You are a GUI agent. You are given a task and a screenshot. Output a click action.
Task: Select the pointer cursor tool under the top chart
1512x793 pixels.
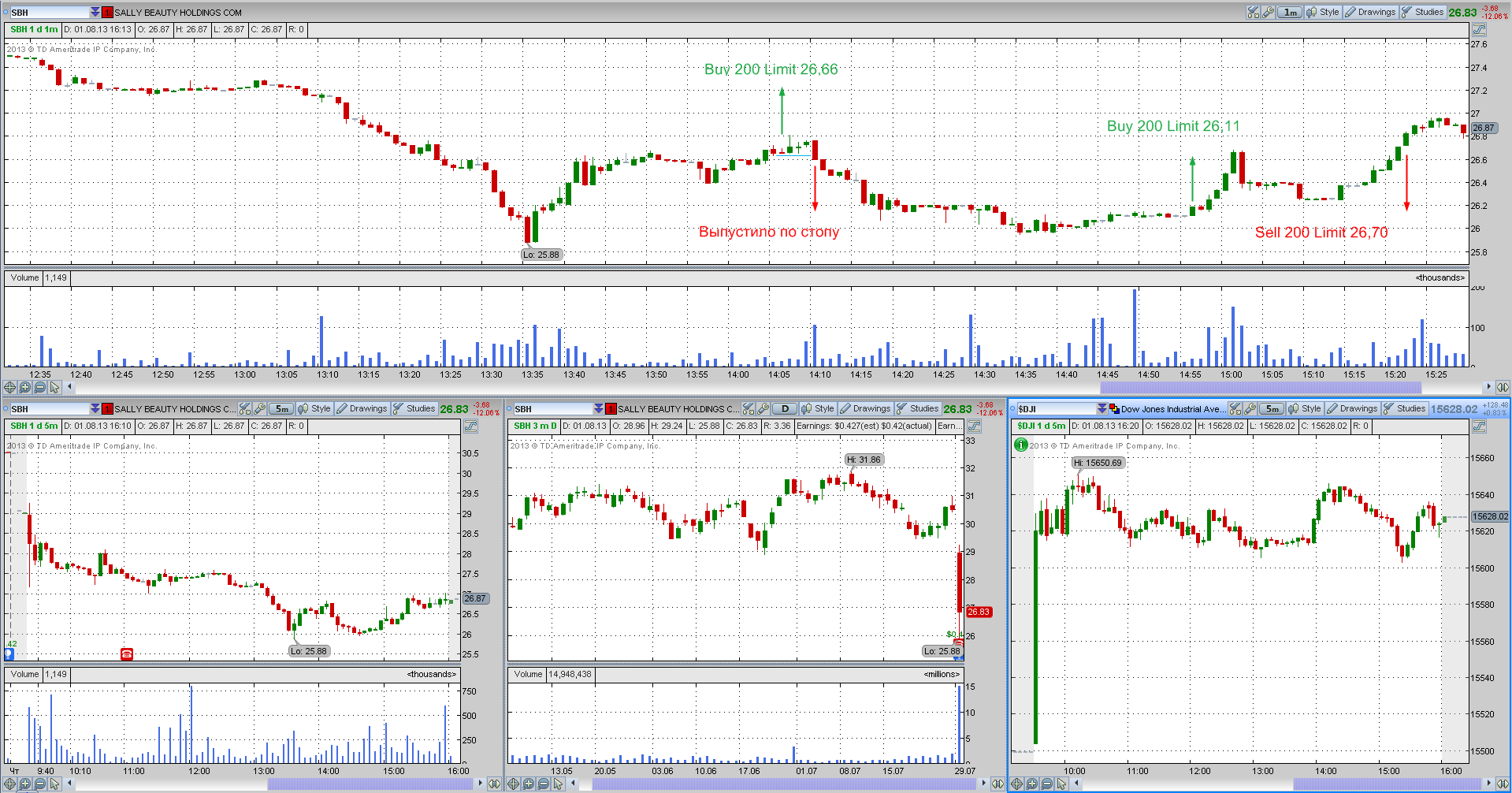tap(55, 387)
